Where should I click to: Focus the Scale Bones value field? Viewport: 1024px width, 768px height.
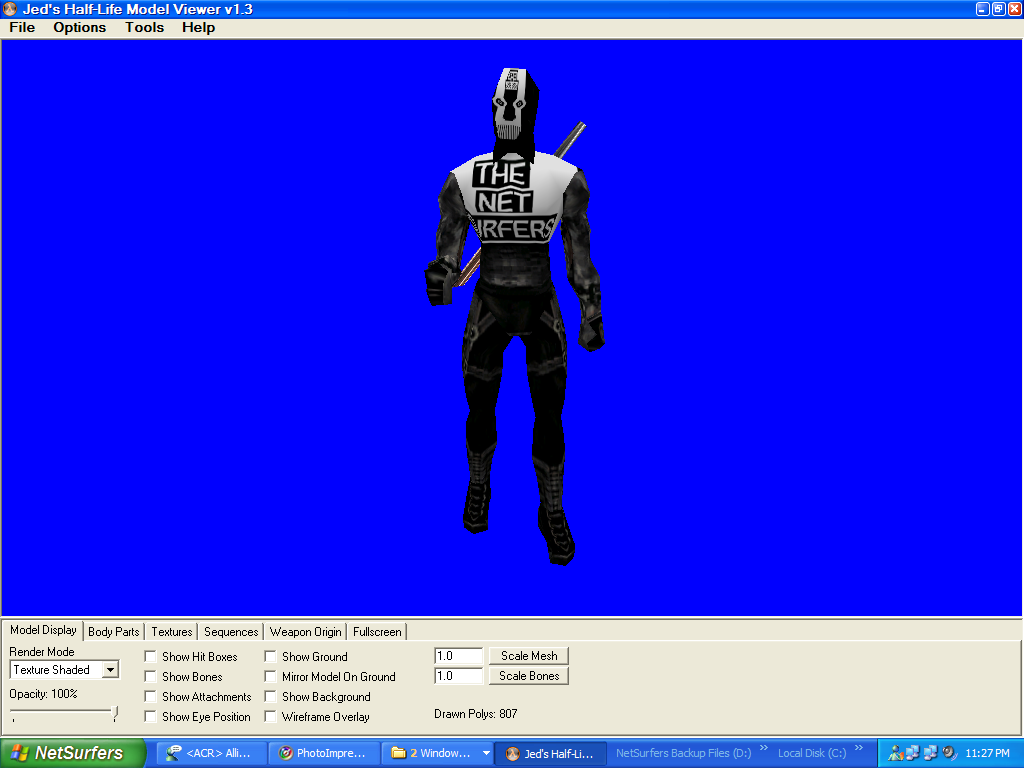[458, 676]
